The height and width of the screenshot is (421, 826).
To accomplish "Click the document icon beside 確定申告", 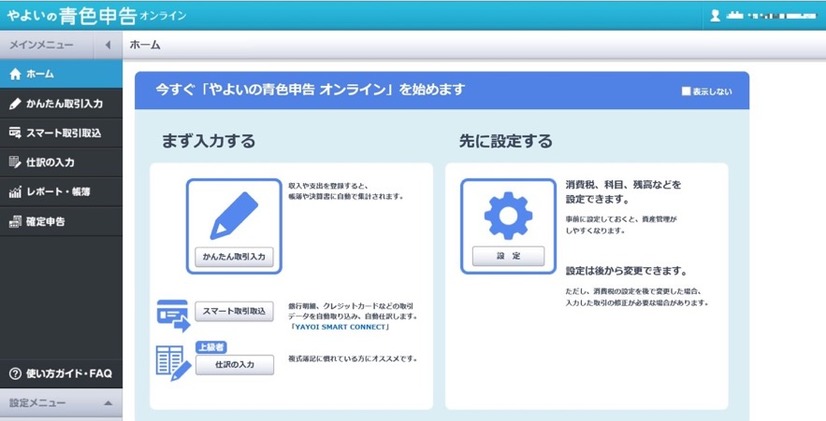I will 15,221.
